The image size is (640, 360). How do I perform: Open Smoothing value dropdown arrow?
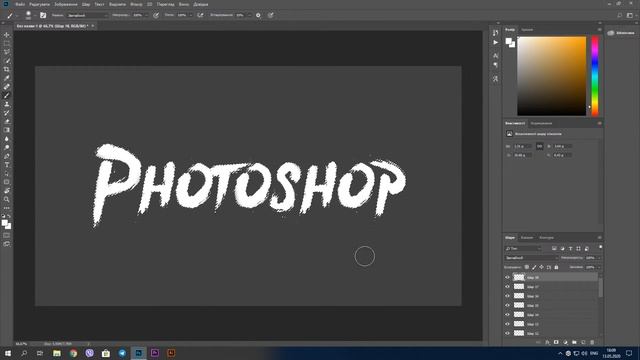click(249, 15)
